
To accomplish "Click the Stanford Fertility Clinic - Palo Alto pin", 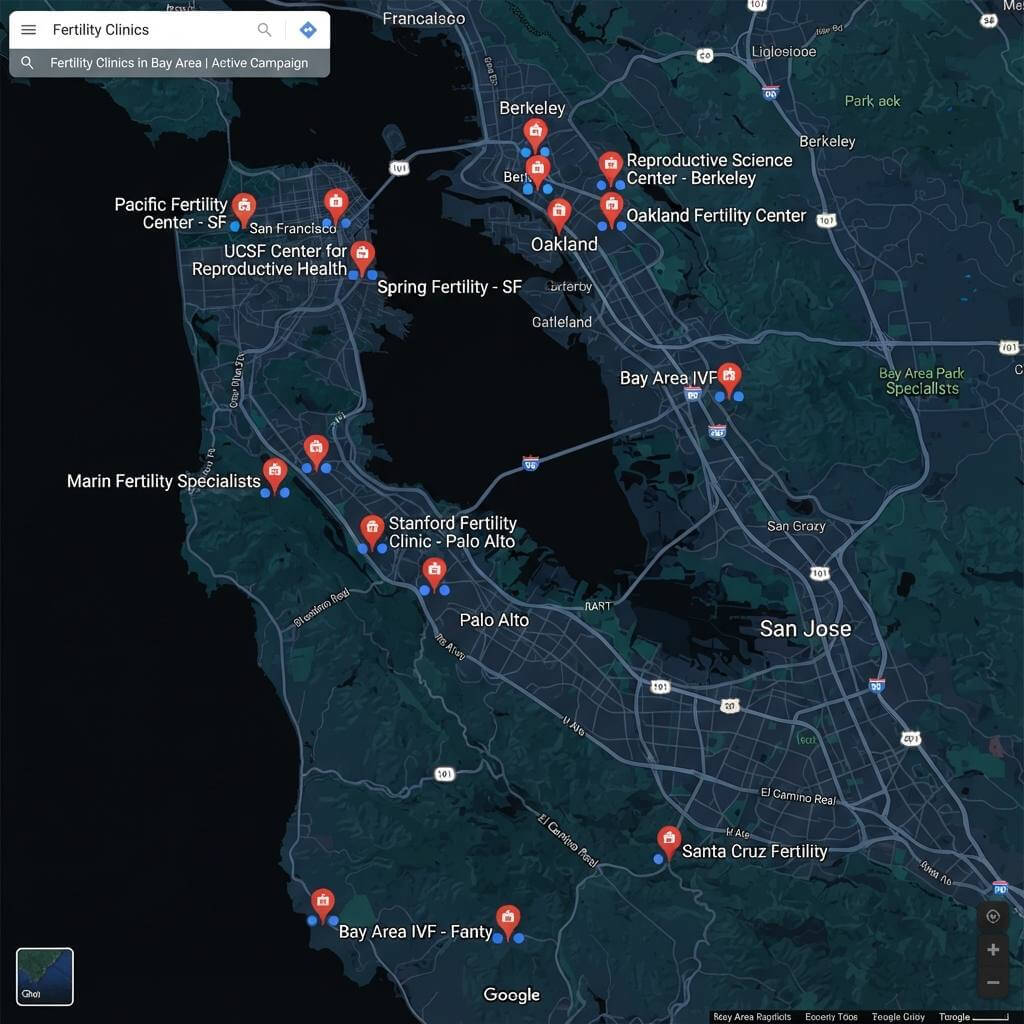I will [372, 532].
